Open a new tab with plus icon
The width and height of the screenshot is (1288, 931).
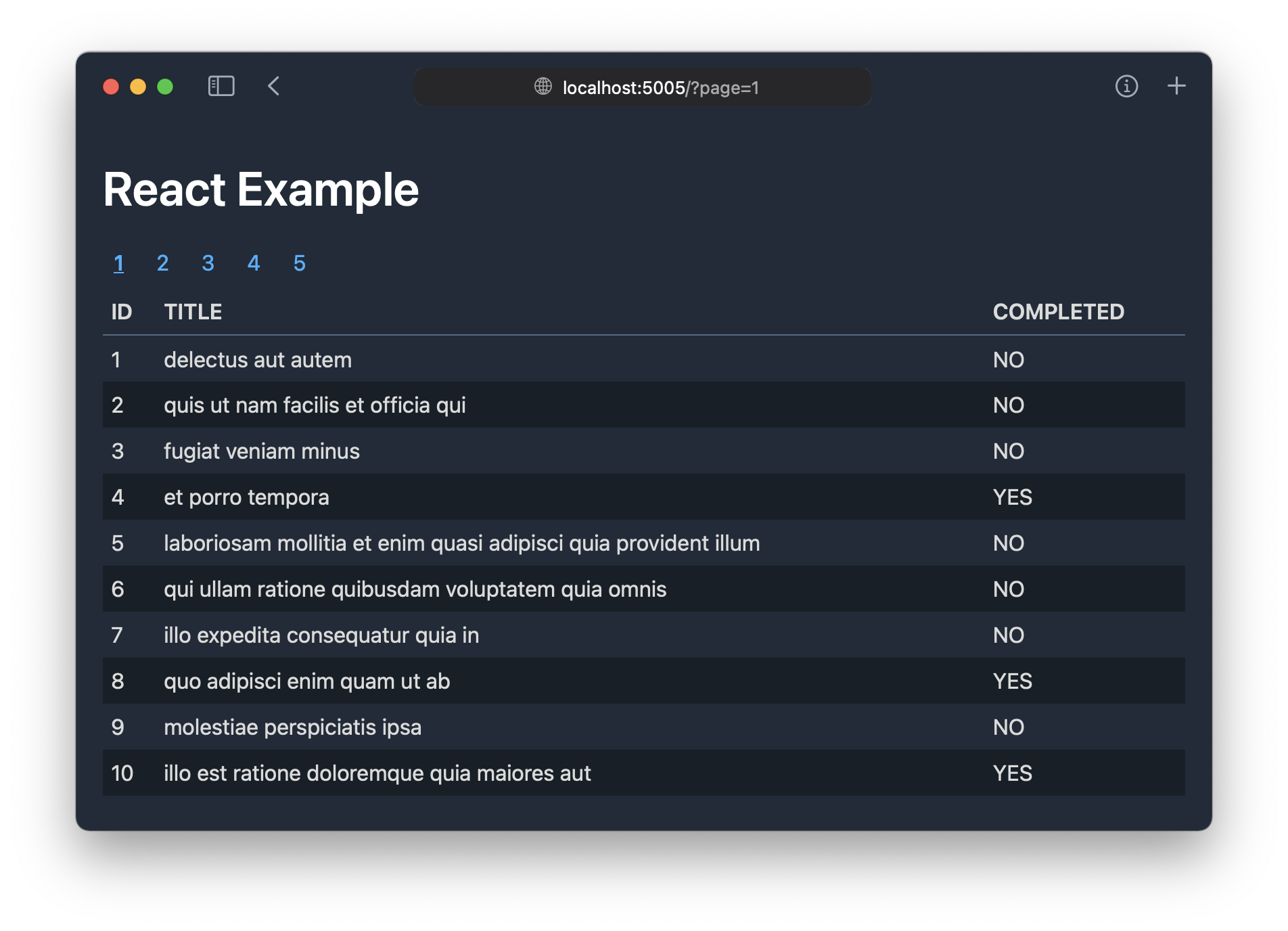pos(1176,86)
